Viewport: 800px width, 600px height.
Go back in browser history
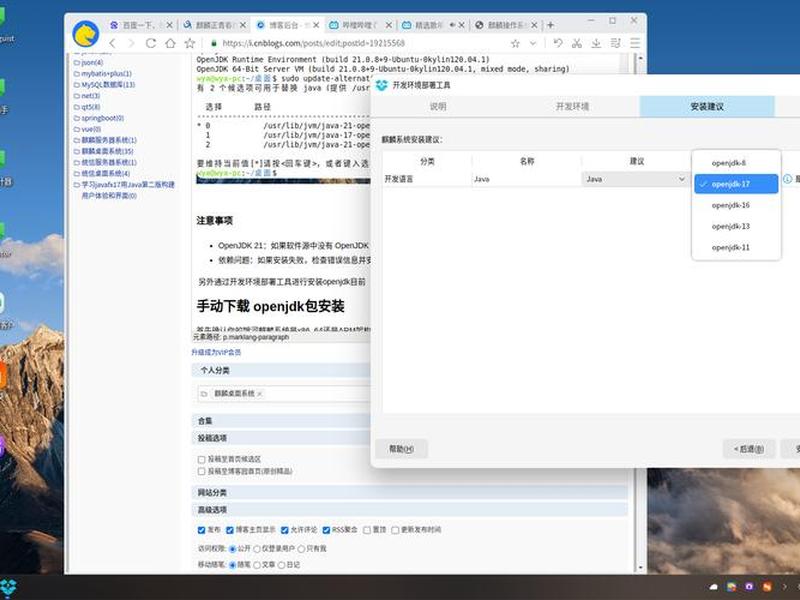[113, 43]
